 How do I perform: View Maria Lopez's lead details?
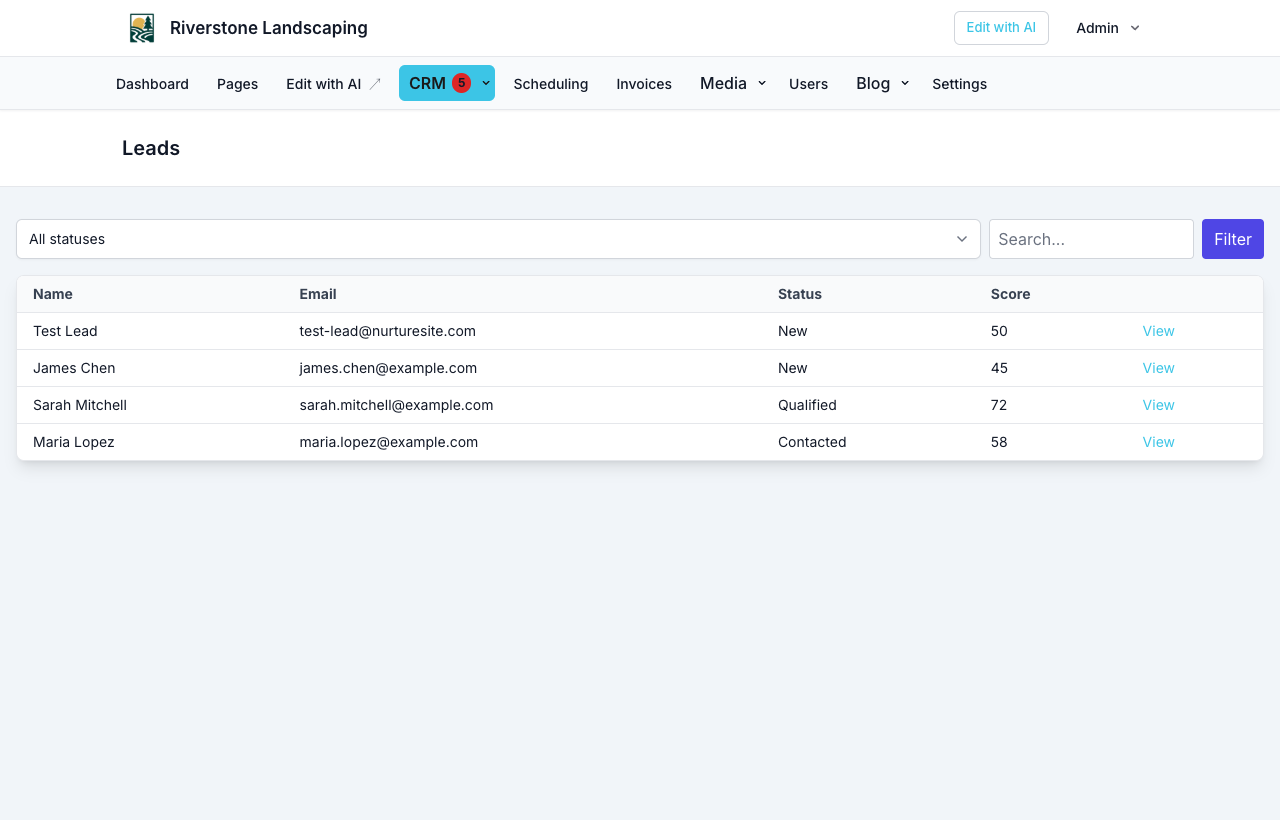(1158, 442)
